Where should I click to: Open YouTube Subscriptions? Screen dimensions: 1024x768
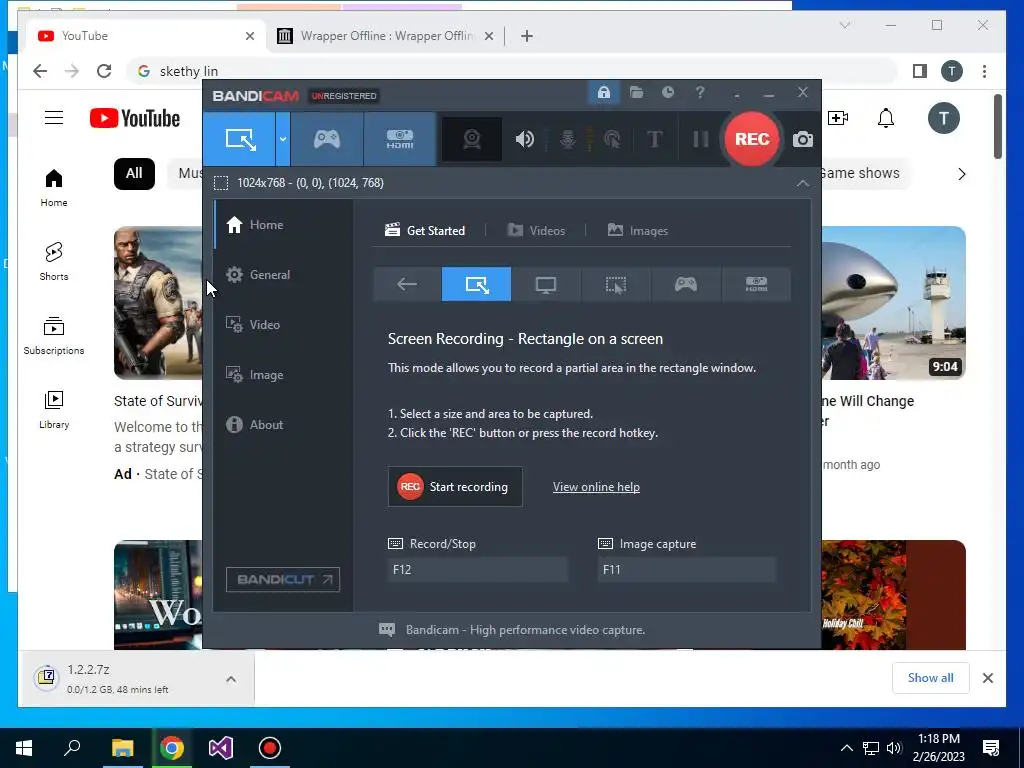pyautogui.click(x=54, y=336)
